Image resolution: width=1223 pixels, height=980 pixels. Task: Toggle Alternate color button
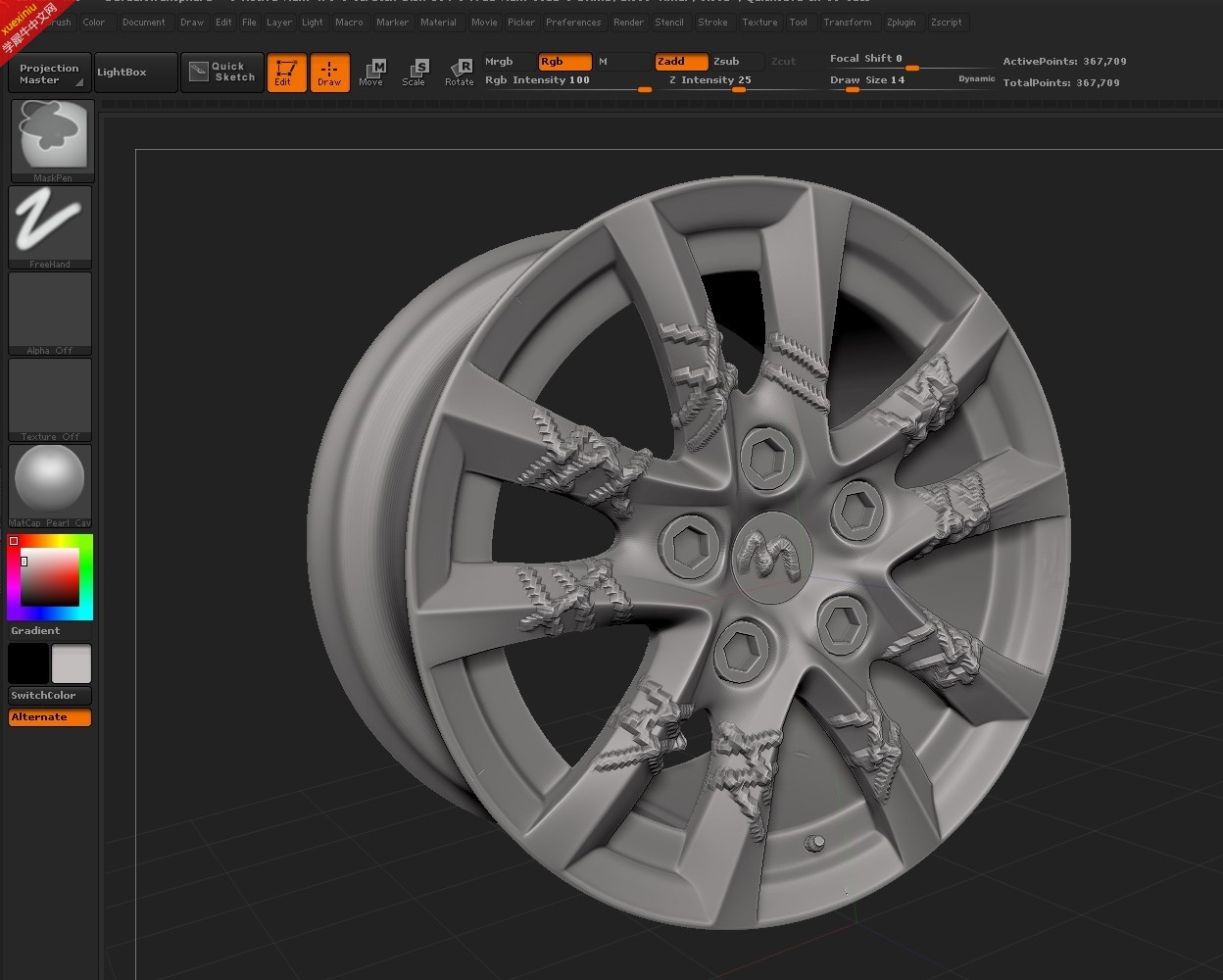click(x=50, y=717)
